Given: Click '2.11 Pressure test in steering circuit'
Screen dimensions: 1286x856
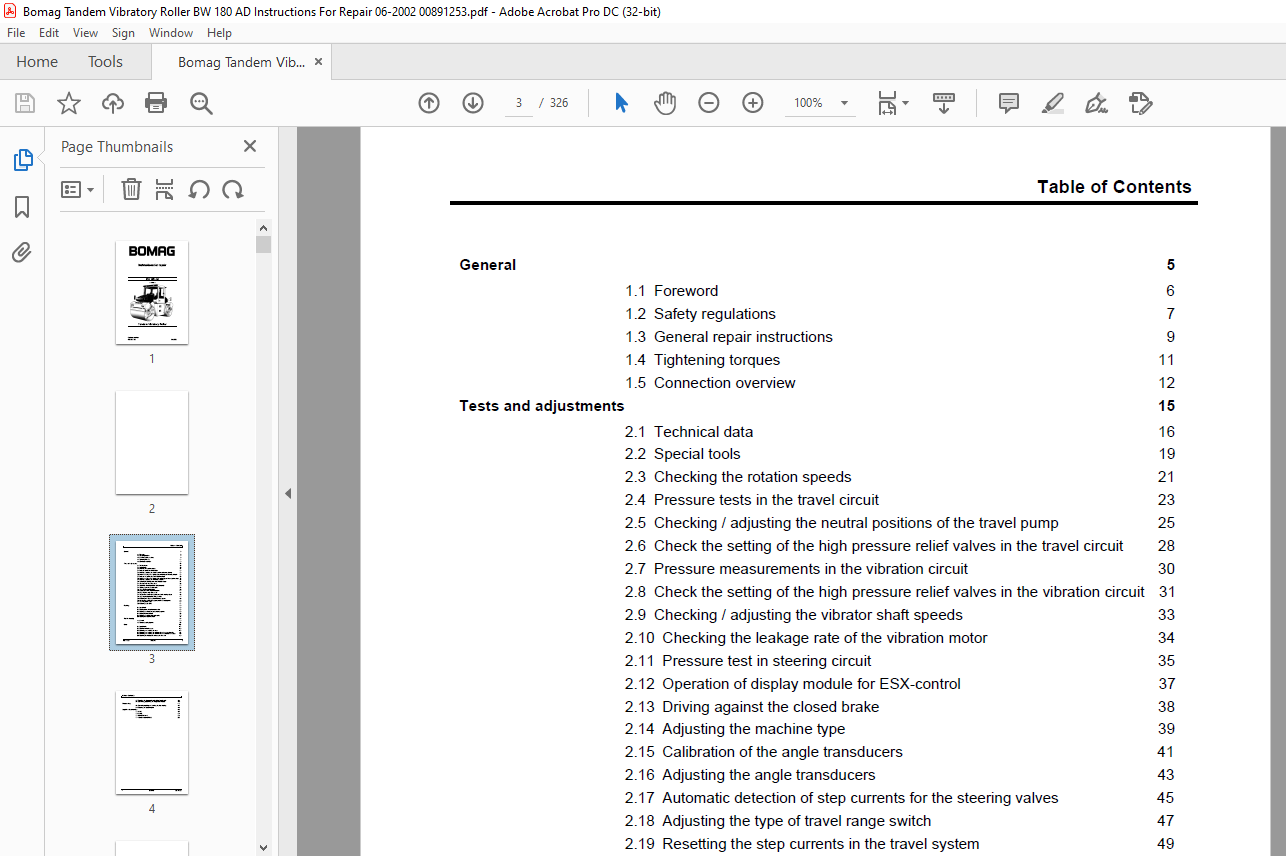Looking at the screenshot, I should point(748,661).
